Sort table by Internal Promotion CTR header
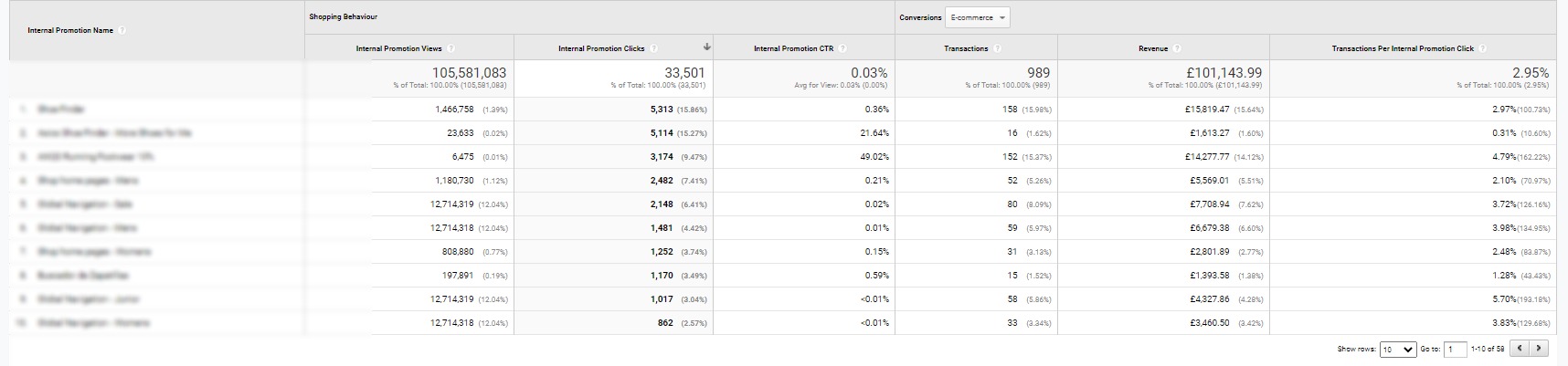The image size is (1568, 366). pyautogui.click(x=793, y=48)
